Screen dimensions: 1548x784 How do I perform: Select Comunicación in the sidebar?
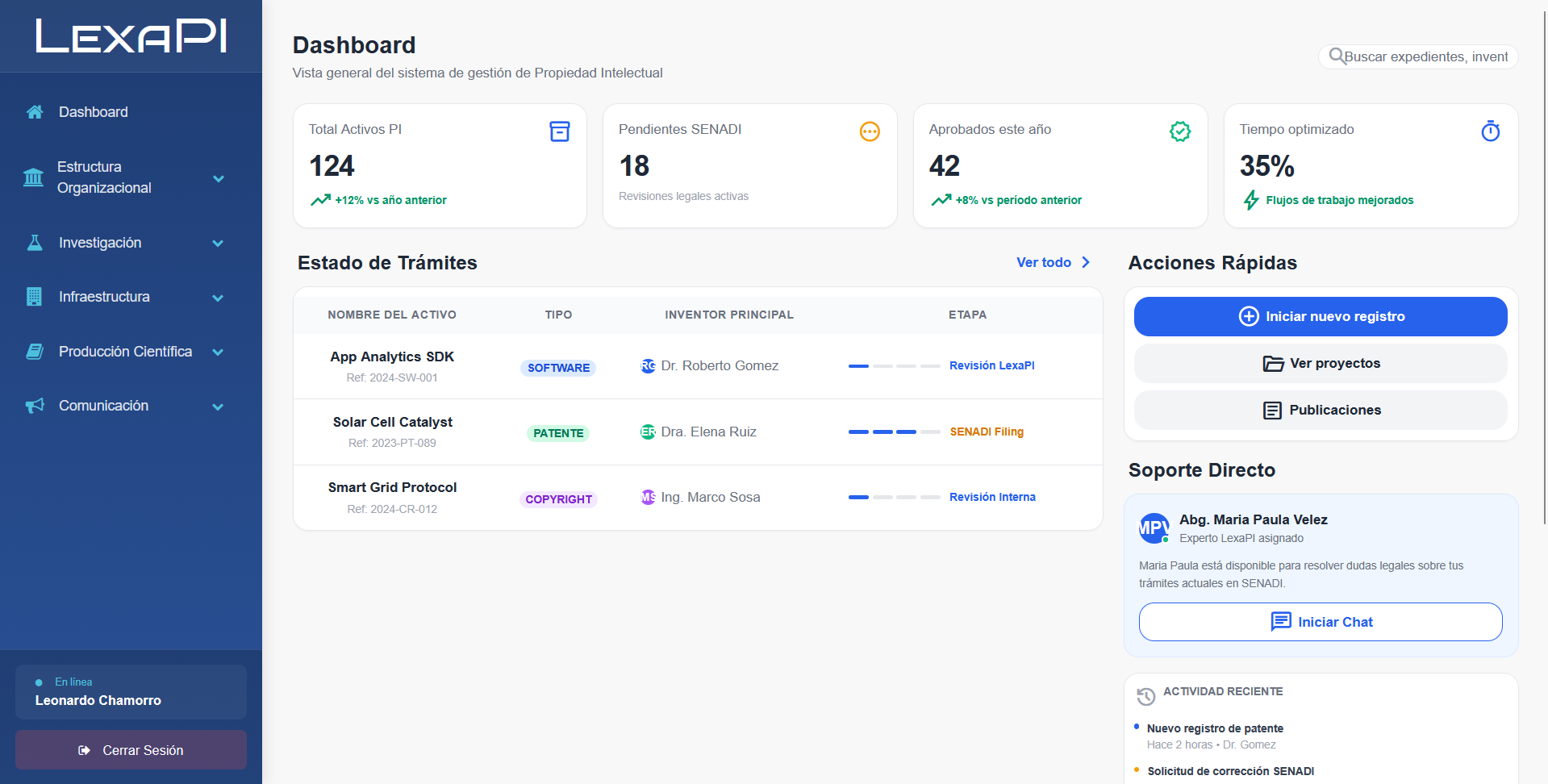click(103, 406)
